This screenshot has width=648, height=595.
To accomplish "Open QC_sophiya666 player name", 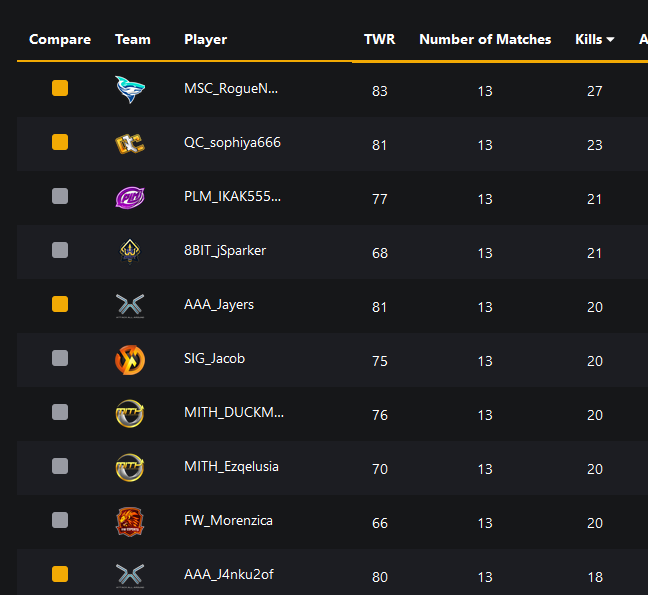I will point(232,143).
